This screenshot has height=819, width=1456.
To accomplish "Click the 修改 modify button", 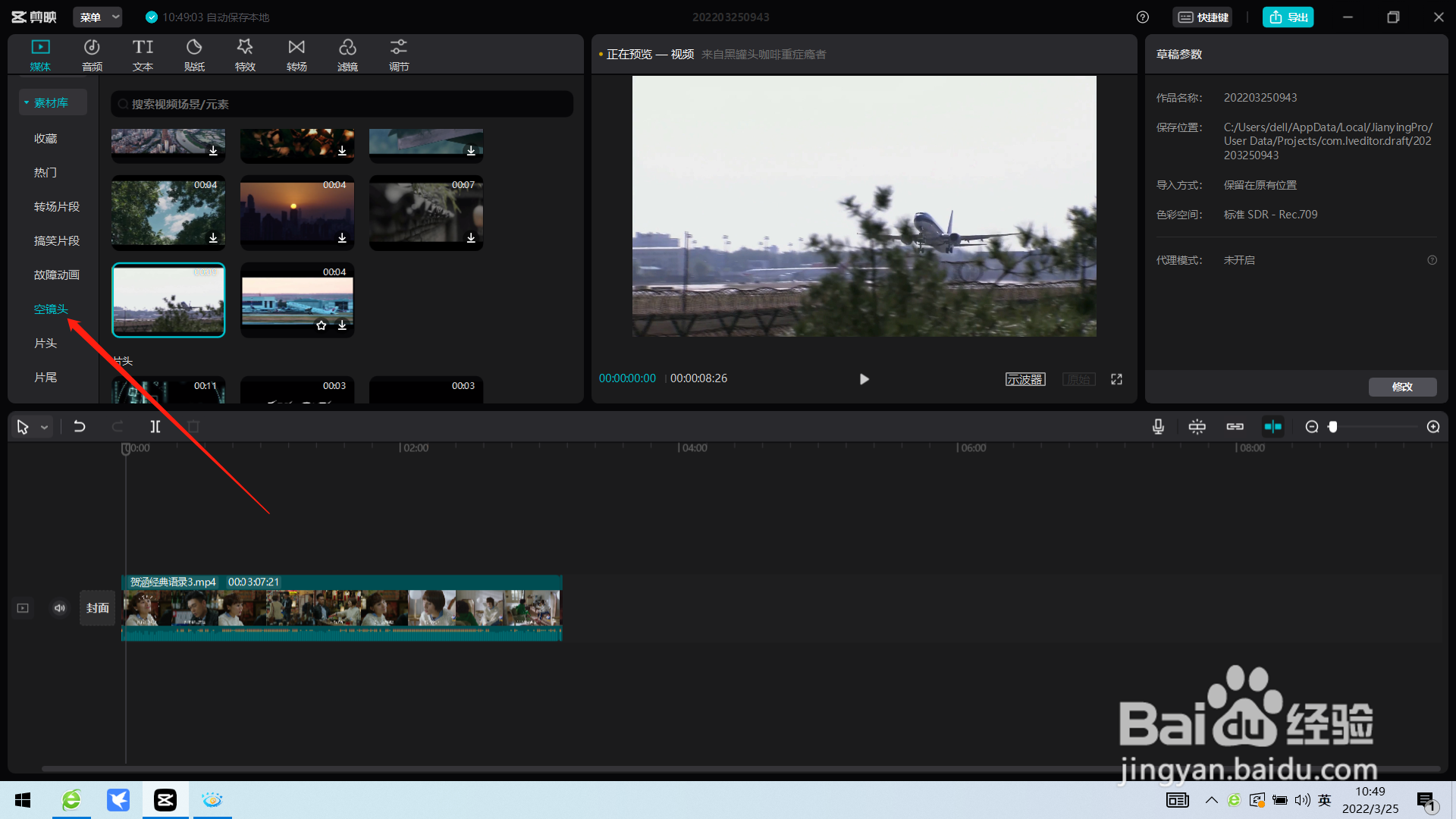I will pos(1402,387).
